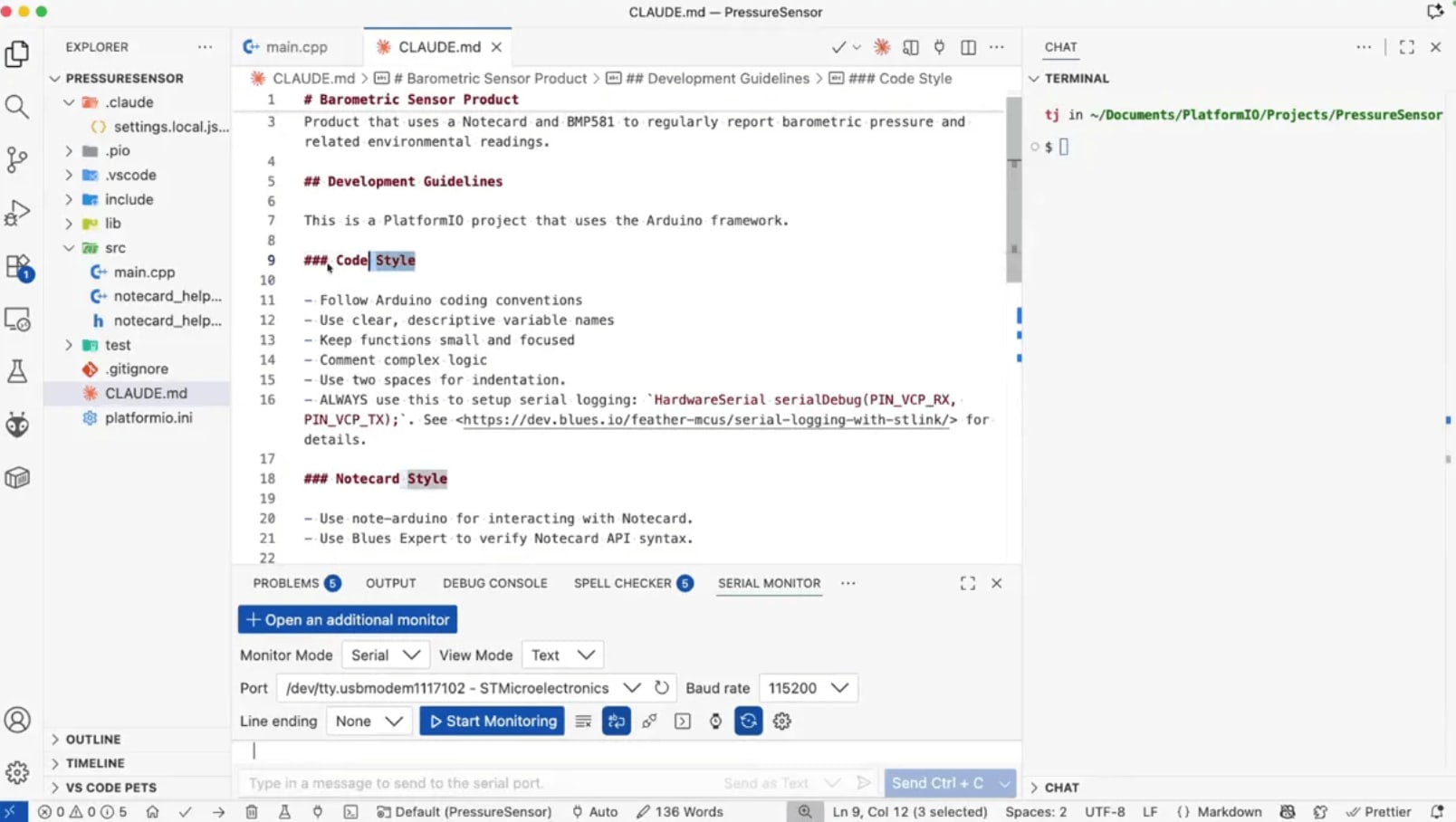Open Markdown preview to the side
This screenshot has height=822, width=1456.
click(x=911, y=47)
